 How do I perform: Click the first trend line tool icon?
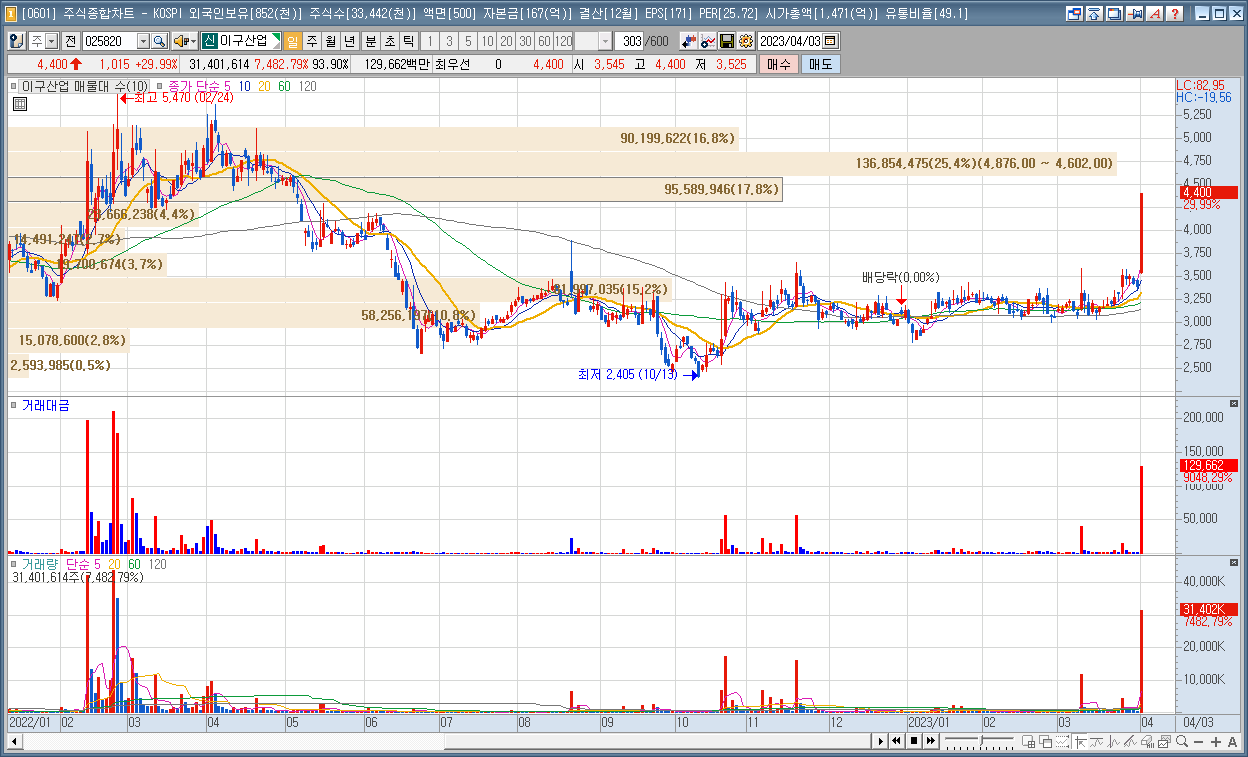1096,742
